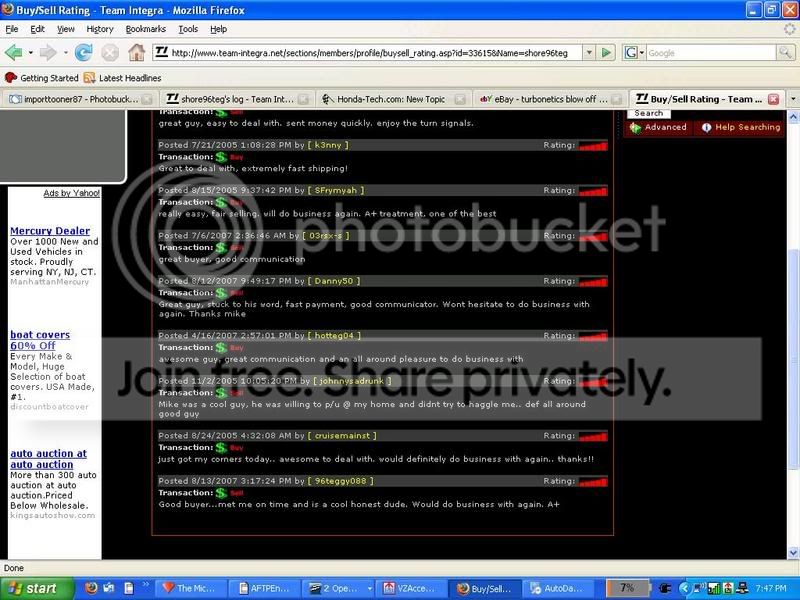Viewport: 800px width, 600px height.
Task: Click the magnifier icon in Google search box
Action: [787, 53]
